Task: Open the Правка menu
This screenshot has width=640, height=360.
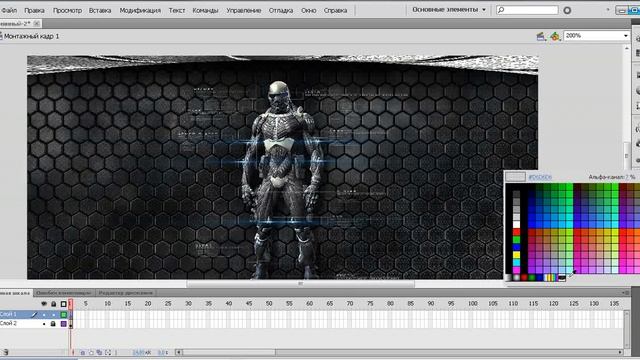Action: tap(34, 10)
